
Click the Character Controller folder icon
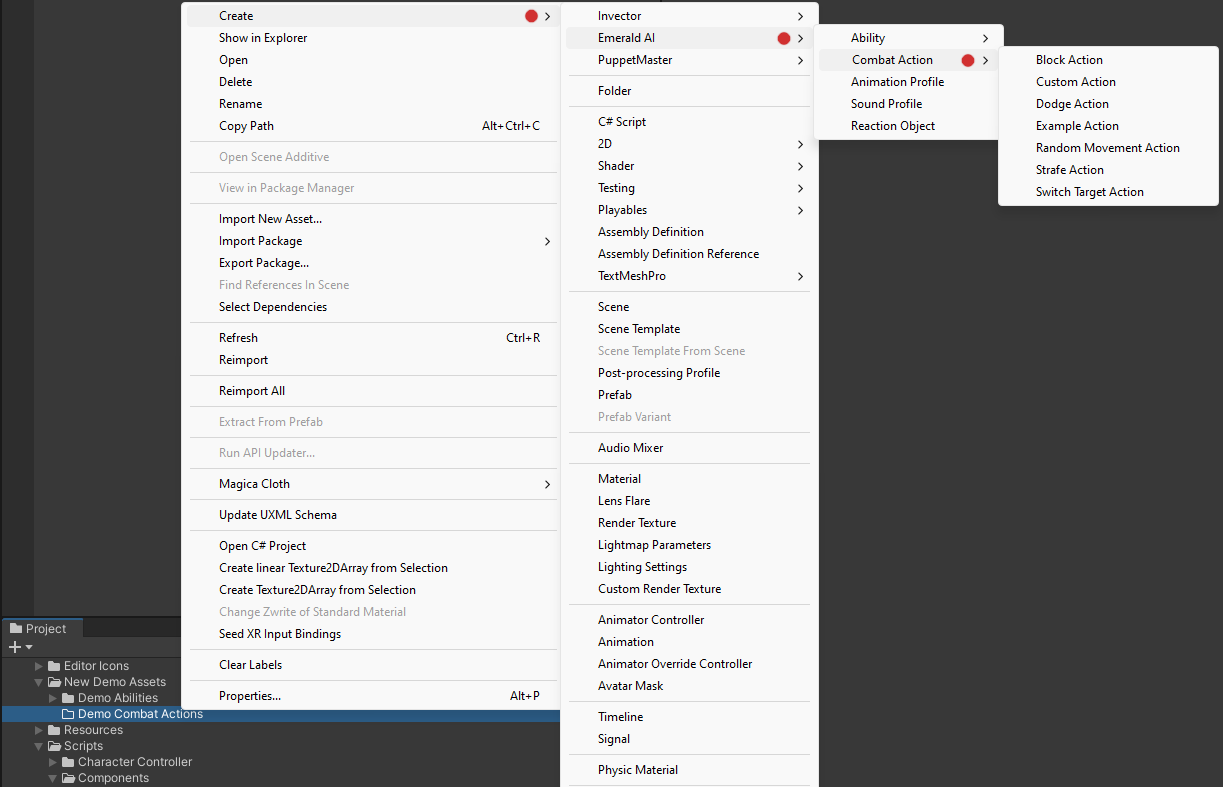[69, 762]
